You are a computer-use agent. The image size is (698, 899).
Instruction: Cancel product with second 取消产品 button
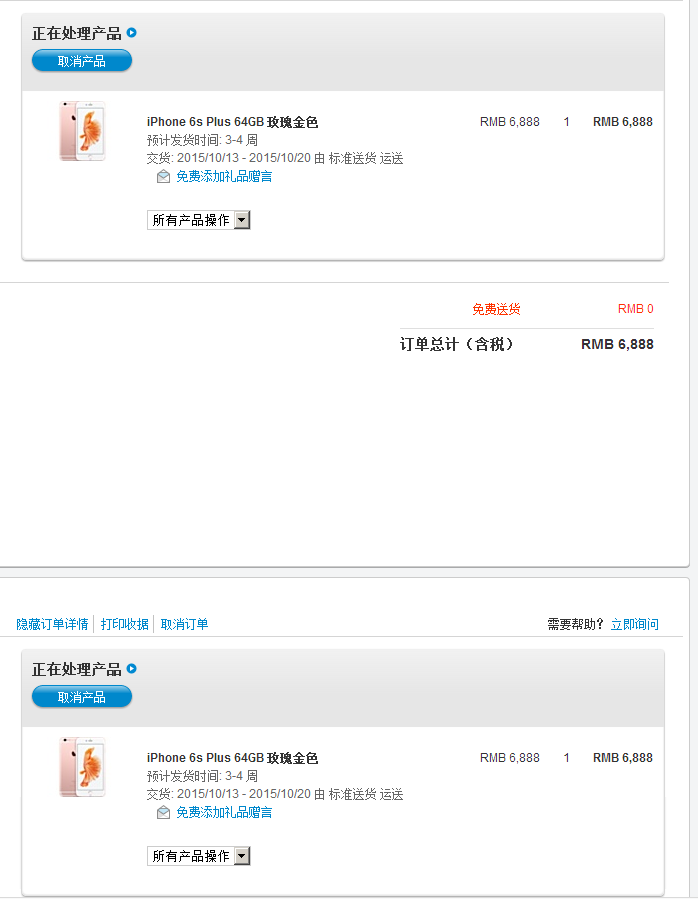[x=82, y=697]
